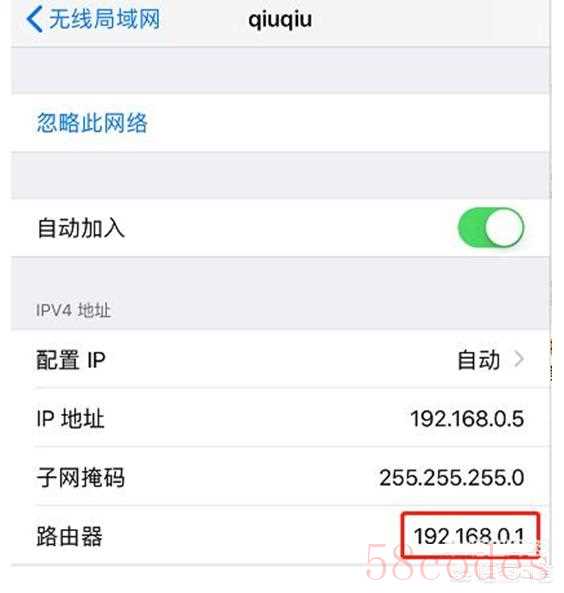Select the 子网掩码 row label
564x593 pixels.
tap(81, 478)
